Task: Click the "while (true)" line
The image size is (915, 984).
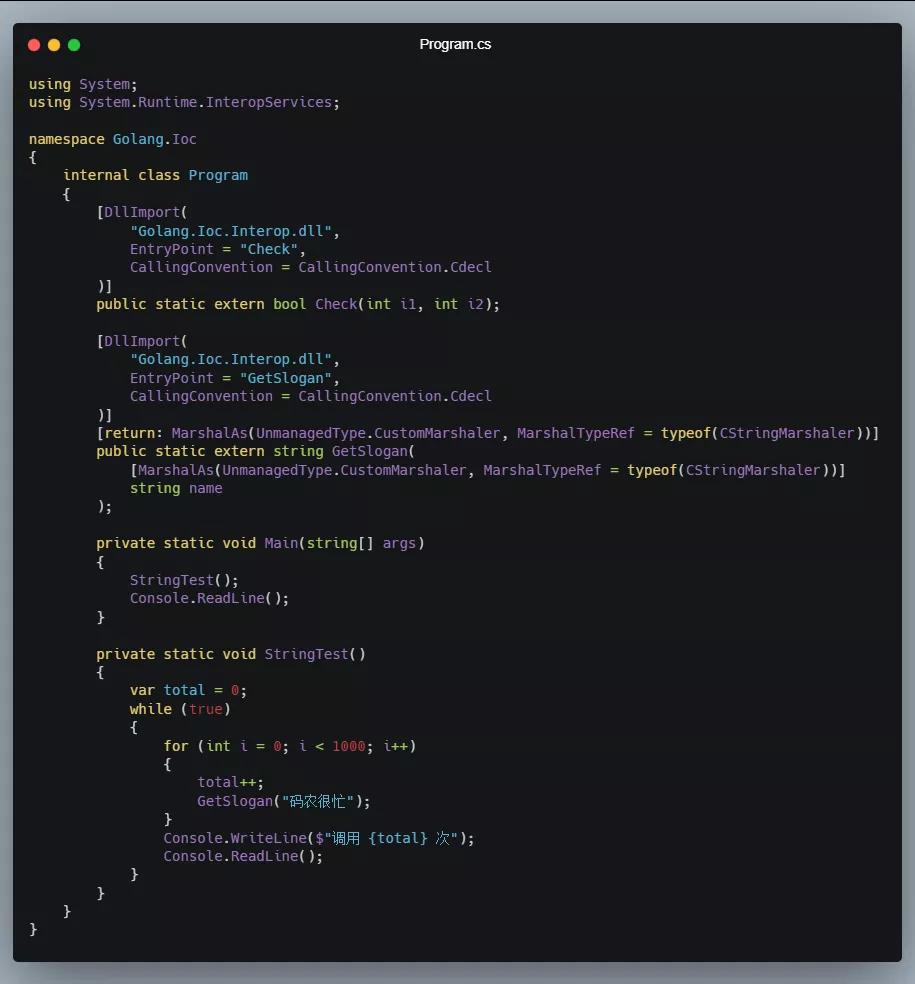Action: [180, 709]
